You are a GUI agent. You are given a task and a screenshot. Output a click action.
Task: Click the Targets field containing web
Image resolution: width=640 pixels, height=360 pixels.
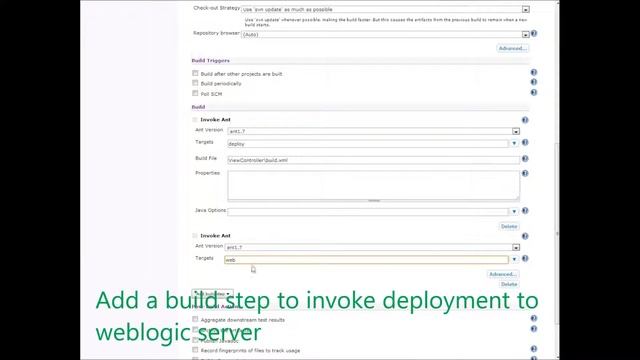[x=367, y=260]
